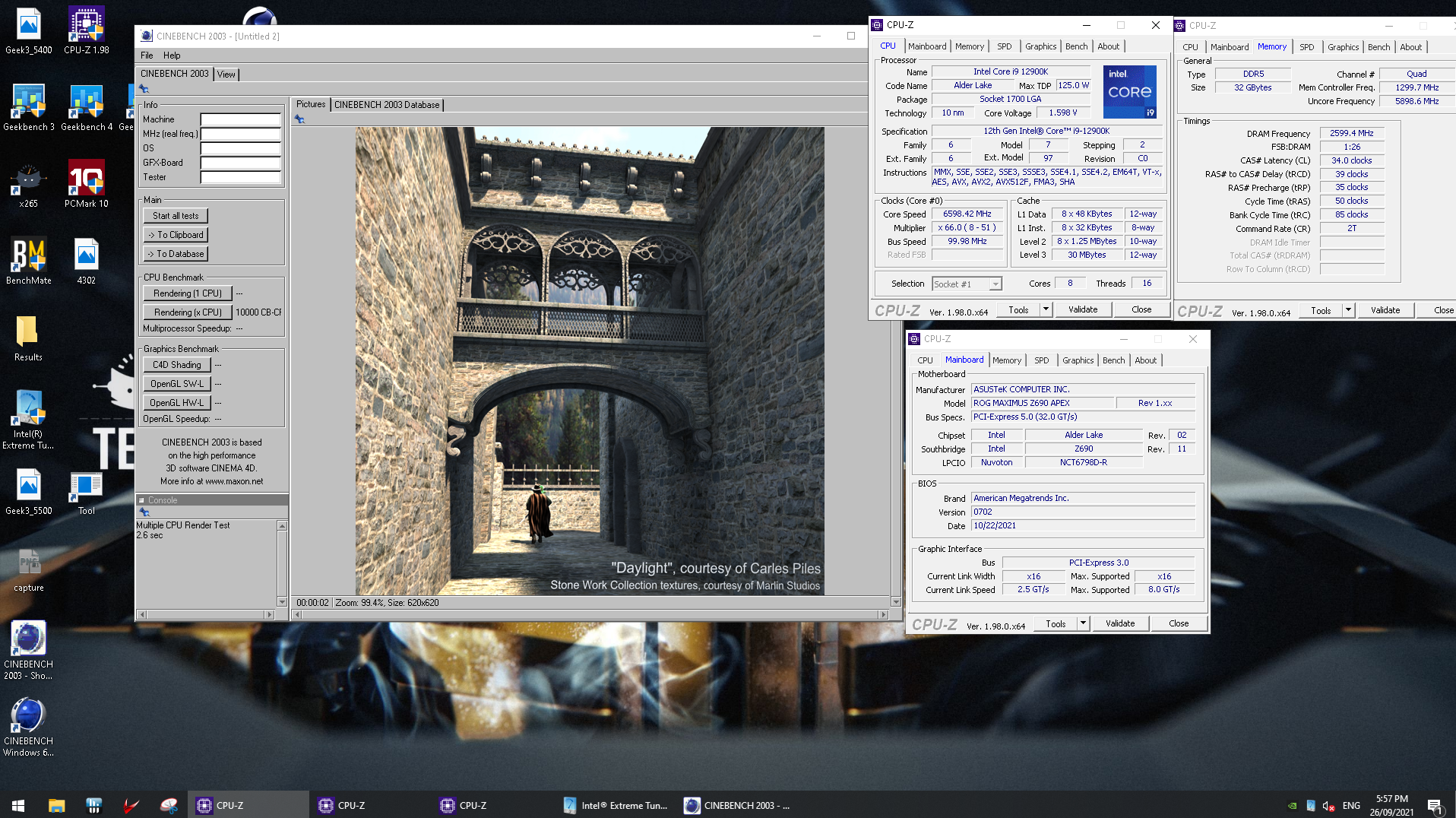Select the Pictures tab
The width and height of the screenshot is (1456, 818).
pos(311,104)
